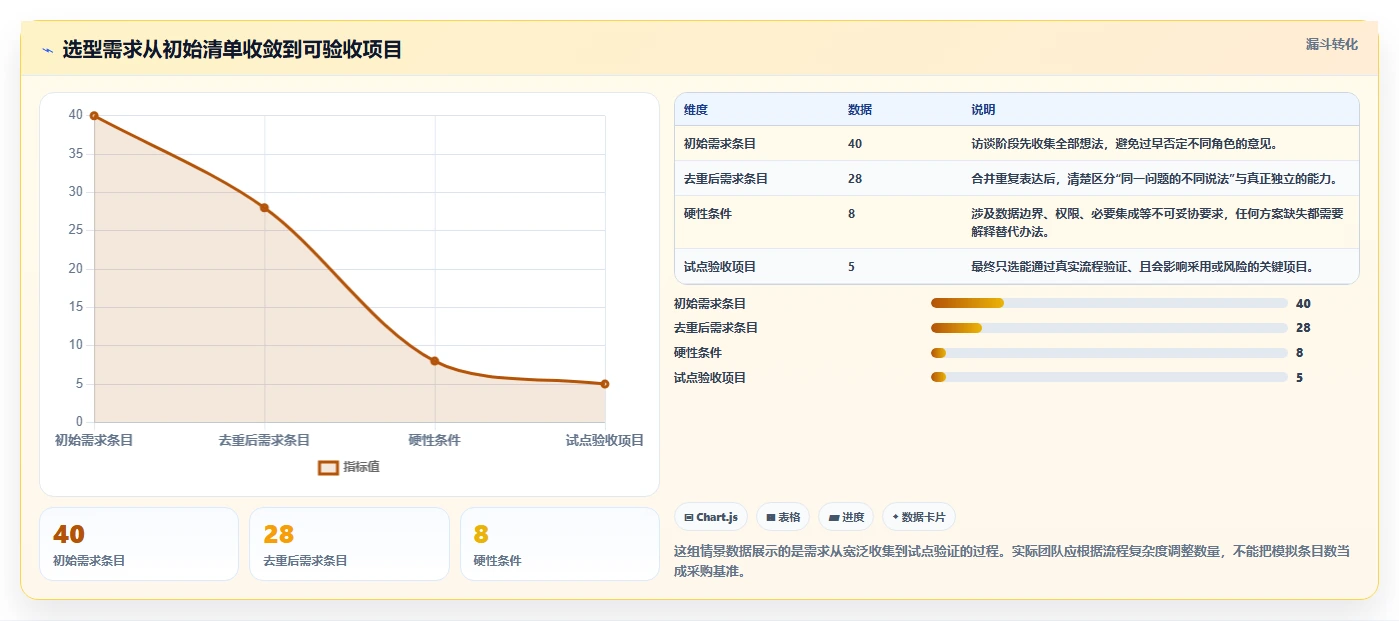The image size is (1399, 621).
Task: Click the panel title 选型需求从初始清单收敛到可验收项目
Action: (x=232, y=49)
